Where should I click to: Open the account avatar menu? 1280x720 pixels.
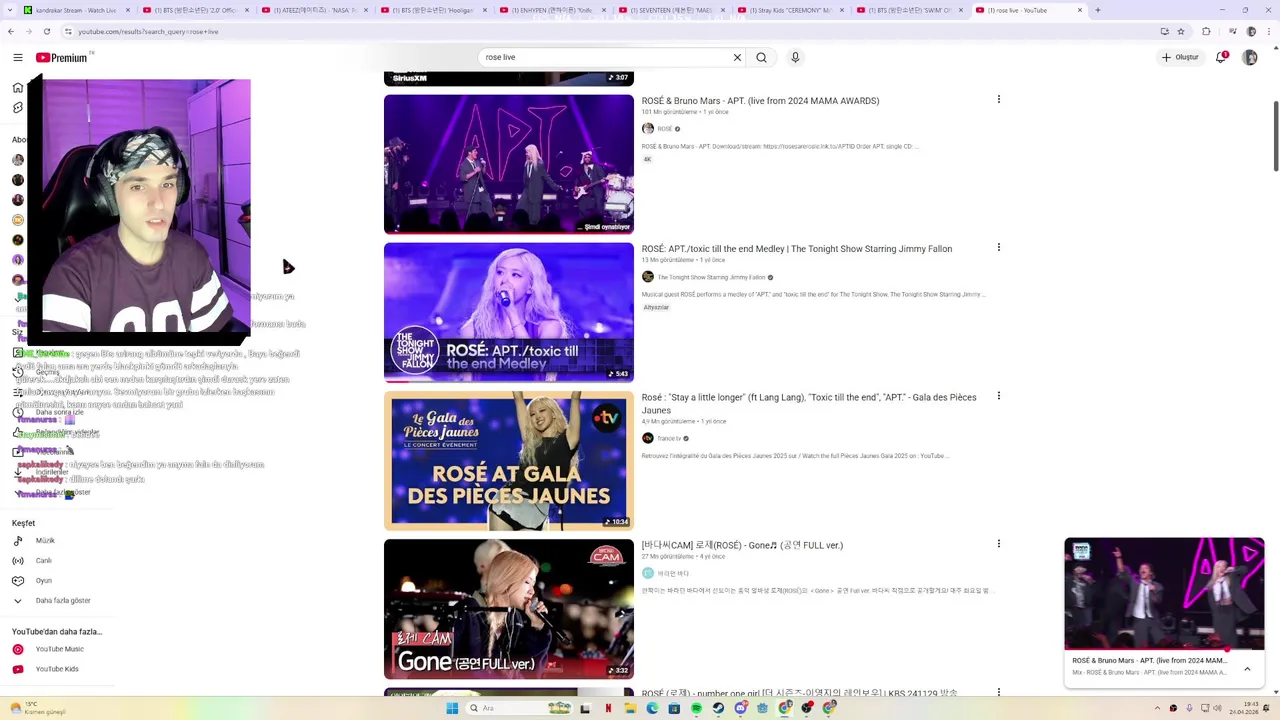click(1249, 58)
